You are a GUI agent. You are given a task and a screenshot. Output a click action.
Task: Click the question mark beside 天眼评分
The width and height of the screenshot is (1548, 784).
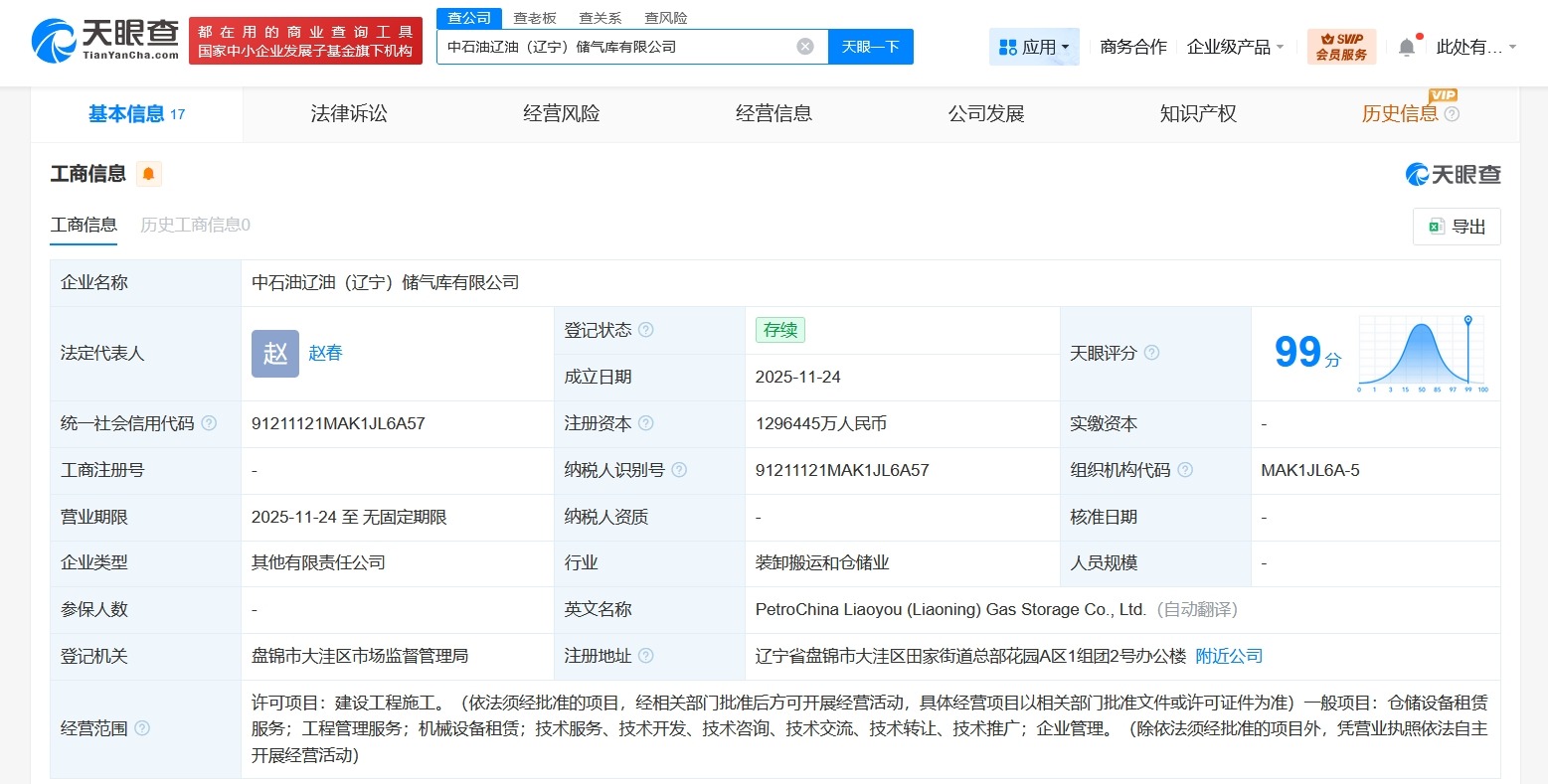click(x=1151, y=353)
